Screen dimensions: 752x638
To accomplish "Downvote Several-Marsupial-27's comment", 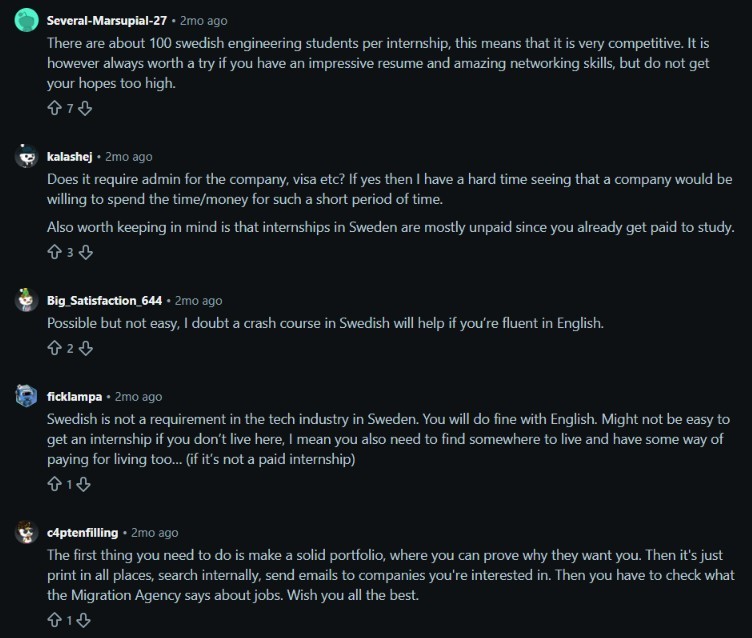I will point(85,108).
